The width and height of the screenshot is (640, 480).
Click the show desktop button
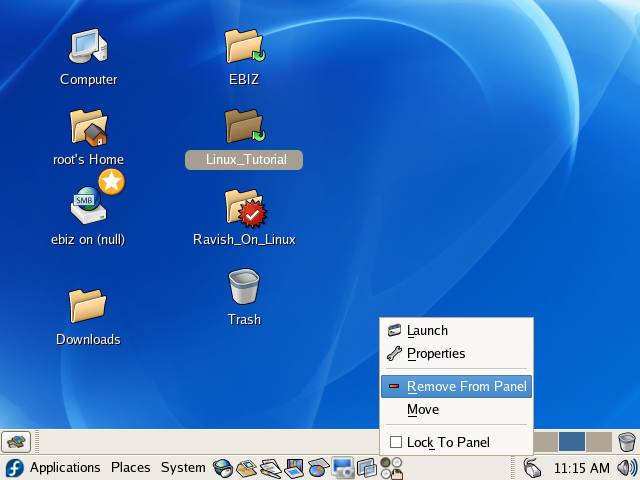pyautogui.click(x=16, y=441)
